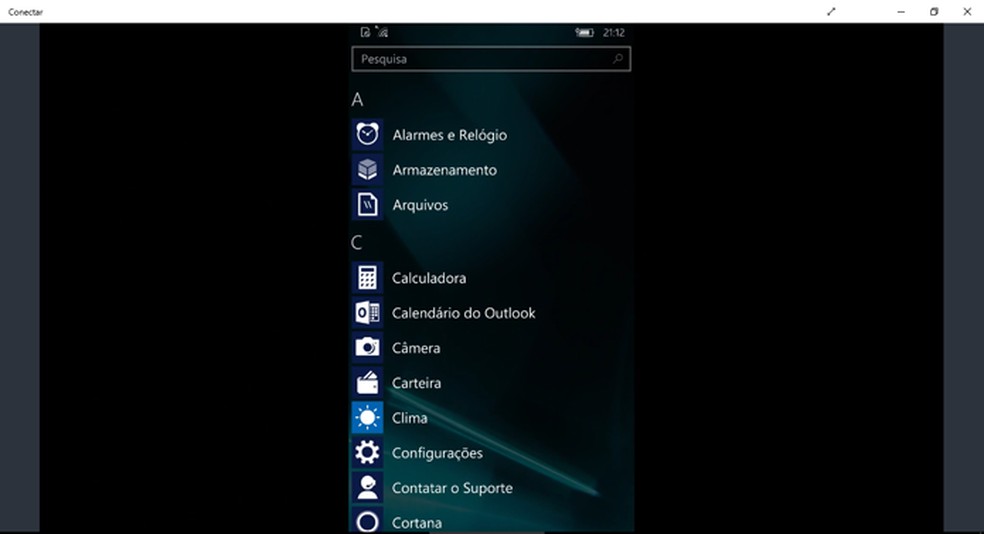The image size is (984, 534).
Task: Select Contatar o Suporte label
Action: (x=452, y=488)
